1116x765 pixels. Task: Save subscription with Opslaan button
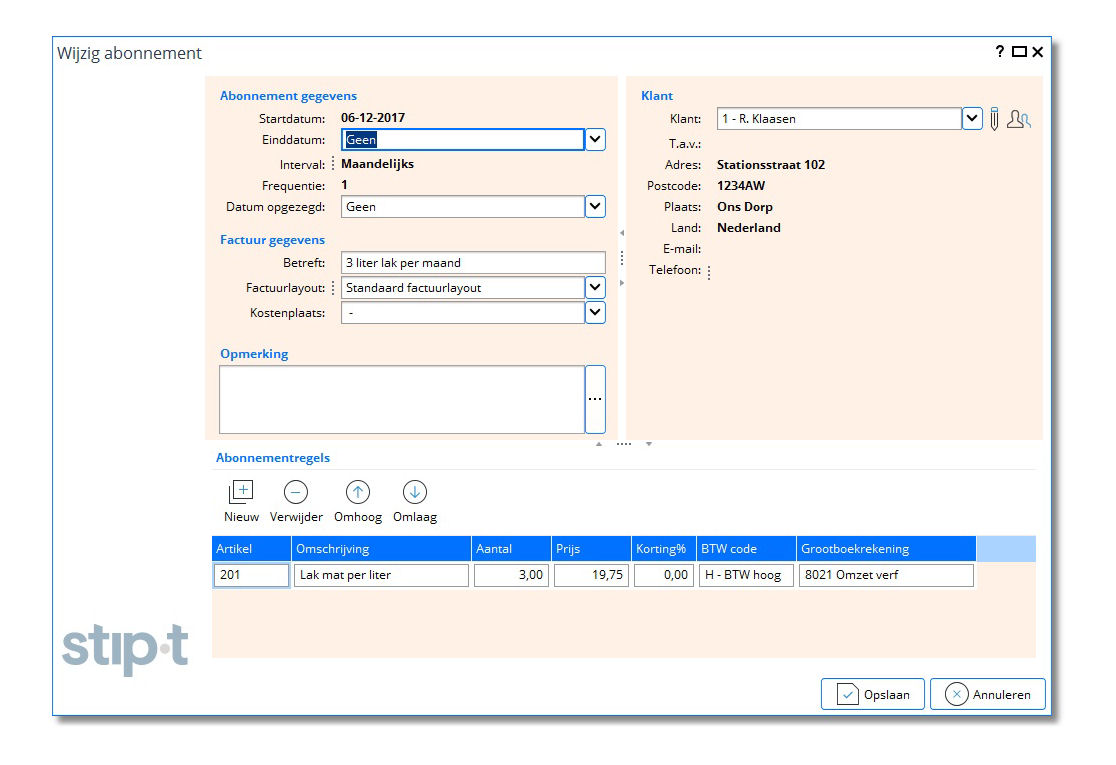pyautogui.click(x=872, y=694)
